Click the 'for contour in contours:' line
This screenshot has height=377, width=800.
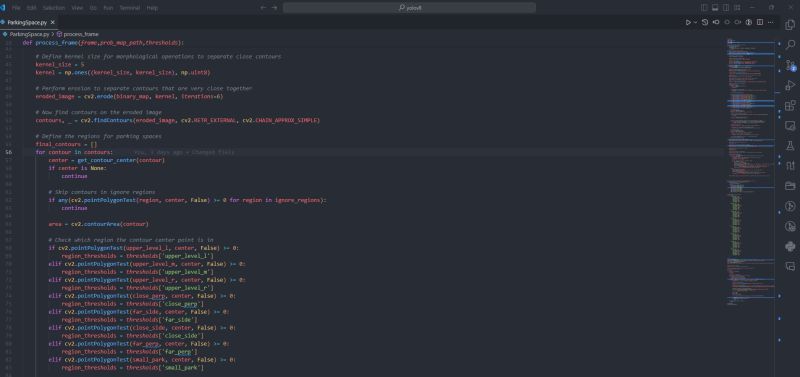pyautogui.click(x=74, y=152)
